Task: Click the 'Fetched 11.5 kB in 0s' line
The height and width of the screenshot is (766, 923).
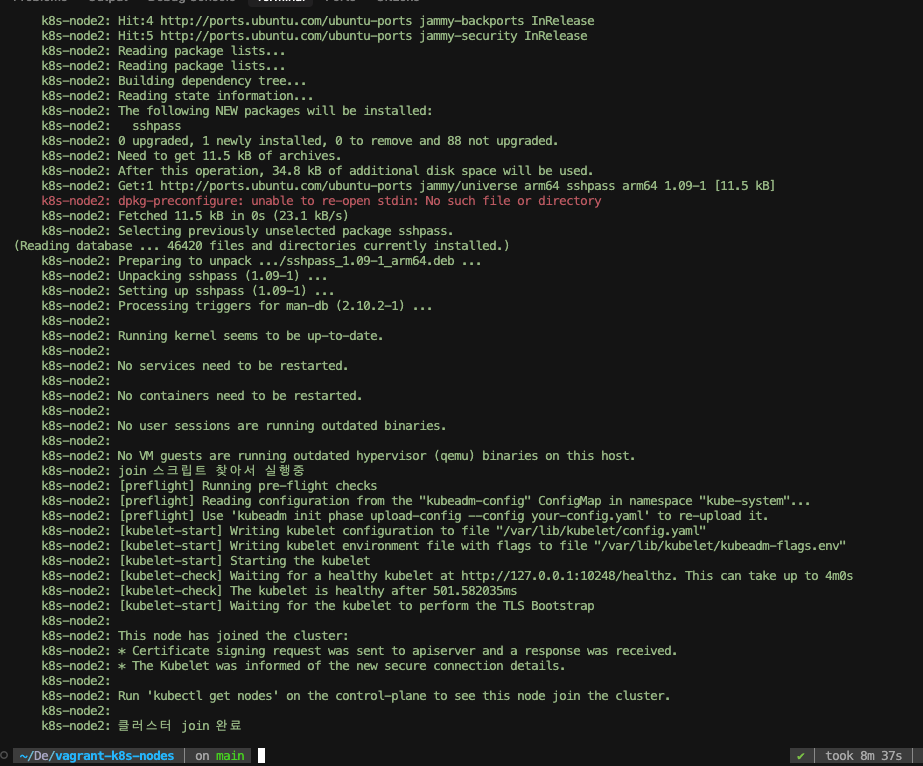Action: click(x=195, y=216)
